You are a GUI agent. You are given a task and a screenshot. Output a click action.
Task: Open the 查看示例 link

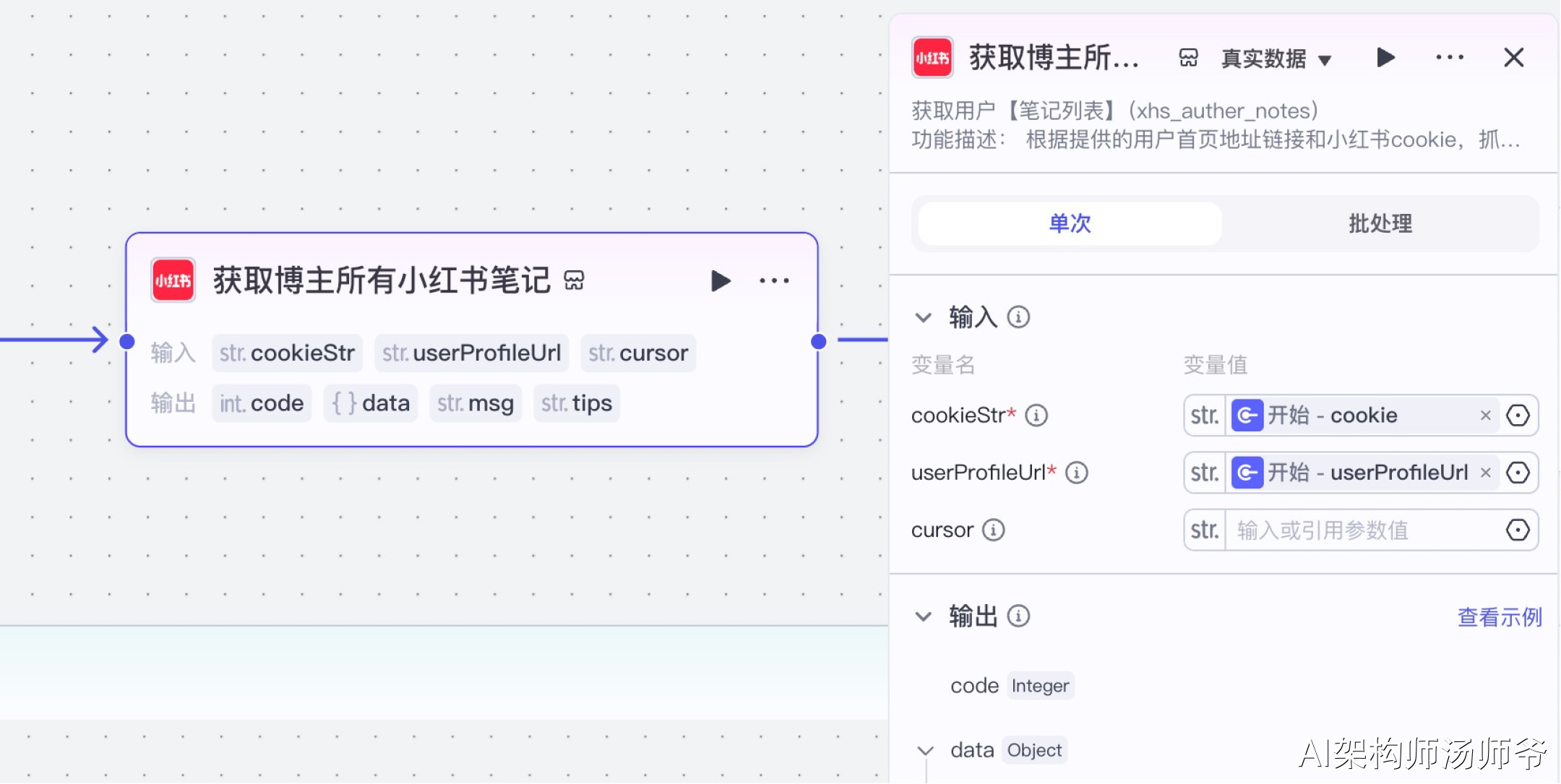point(1500,616)
